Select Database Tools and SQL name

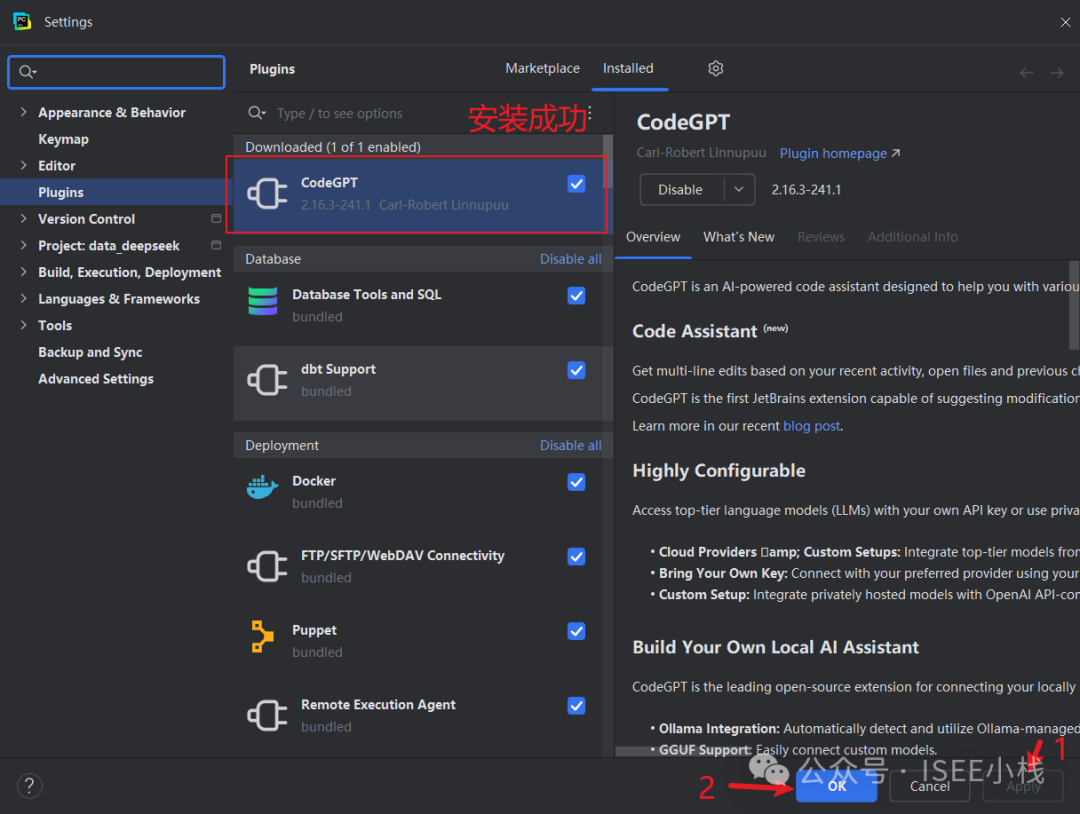pyautogui.click(x=366, y=294)
